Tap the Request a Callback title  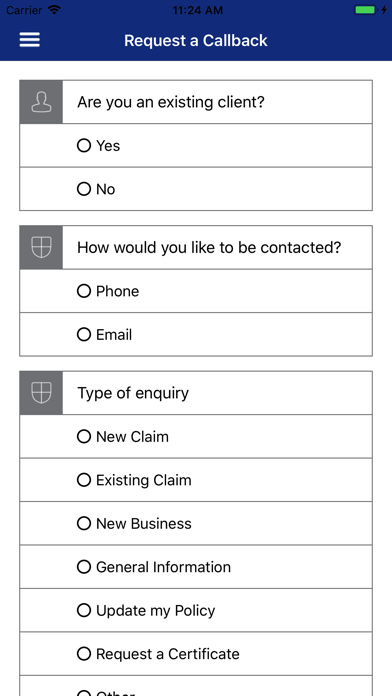coord(196,40)
